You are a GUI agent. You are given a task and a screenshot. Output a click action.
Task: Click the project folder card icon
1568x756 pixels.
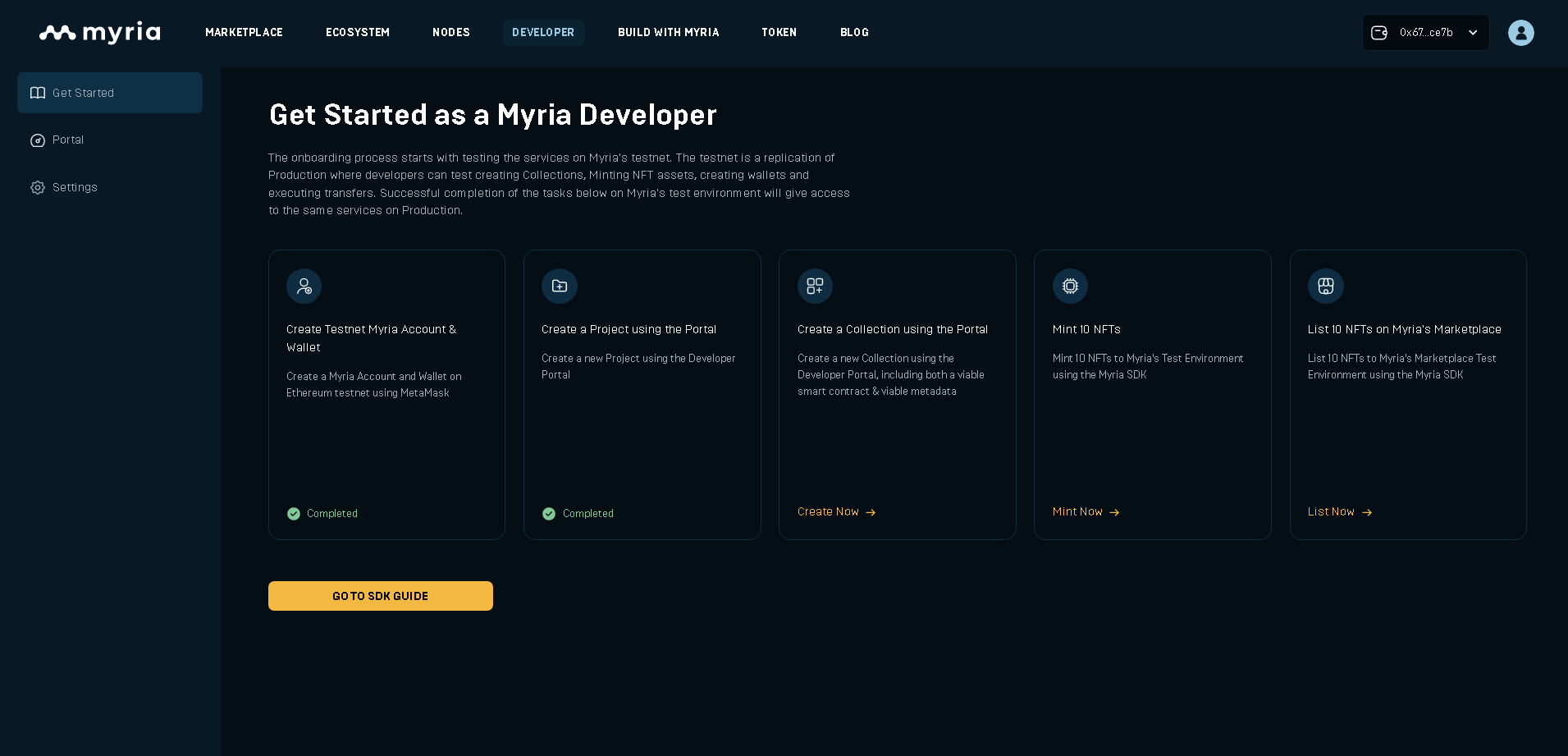(560, 286)
